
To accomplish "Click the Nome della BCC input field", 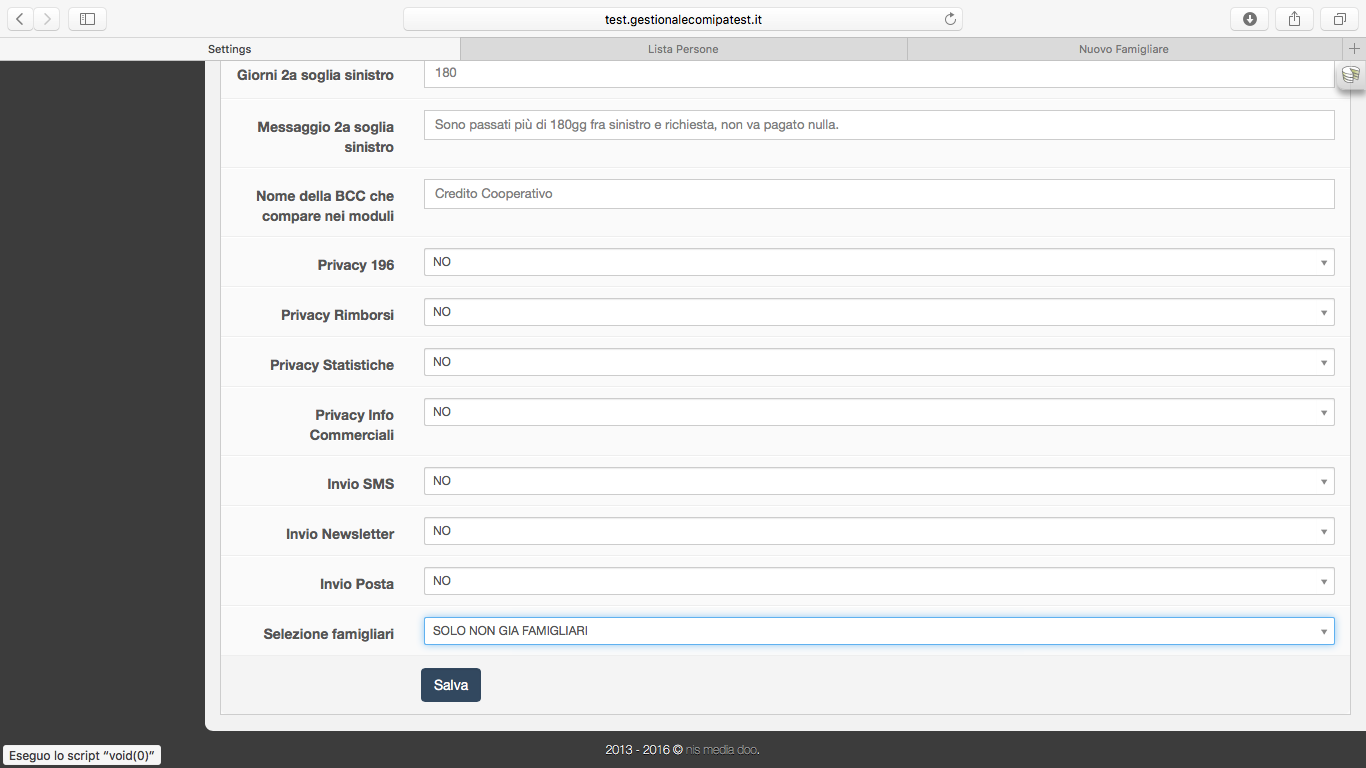I will [879, 194].
